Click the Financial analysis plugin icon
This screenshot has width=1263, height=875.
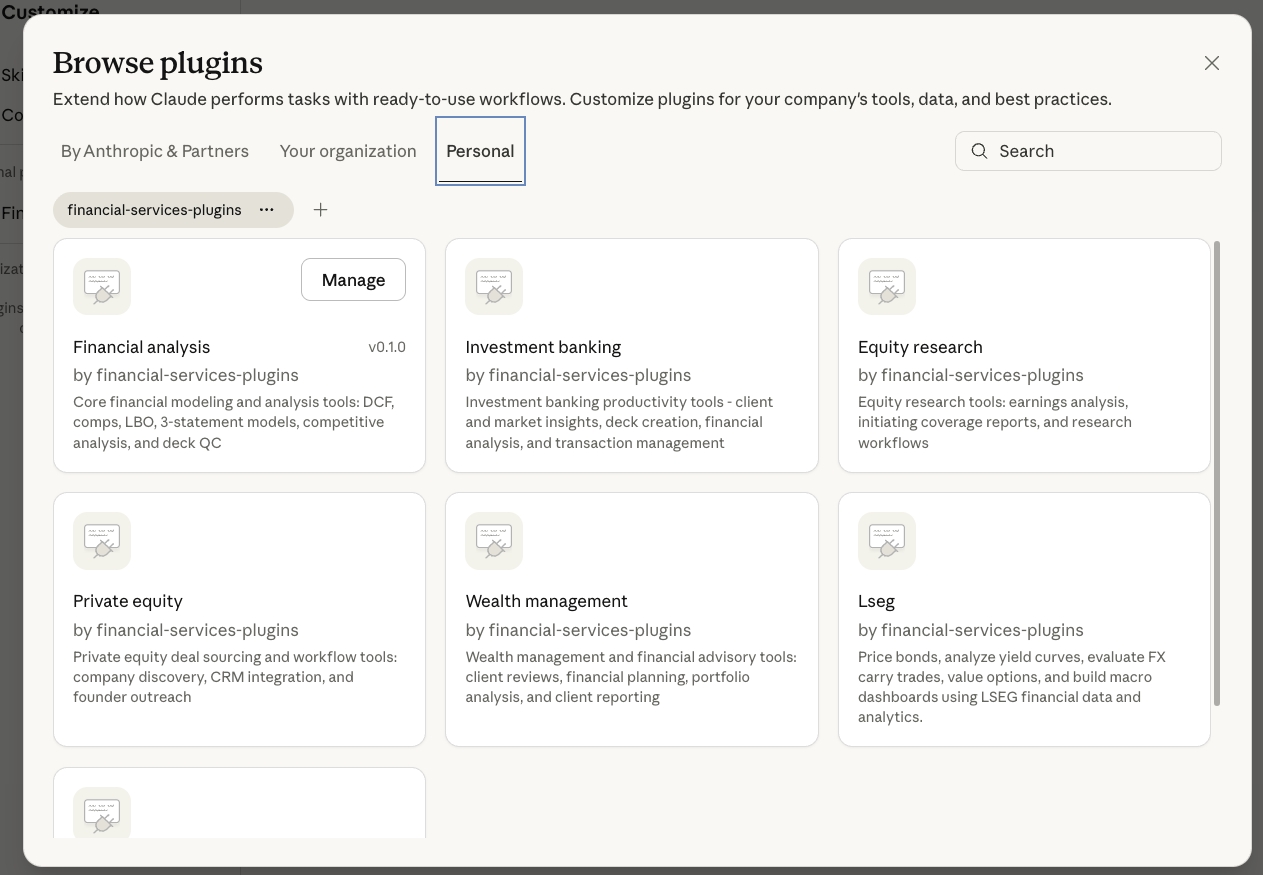[102, 287]
